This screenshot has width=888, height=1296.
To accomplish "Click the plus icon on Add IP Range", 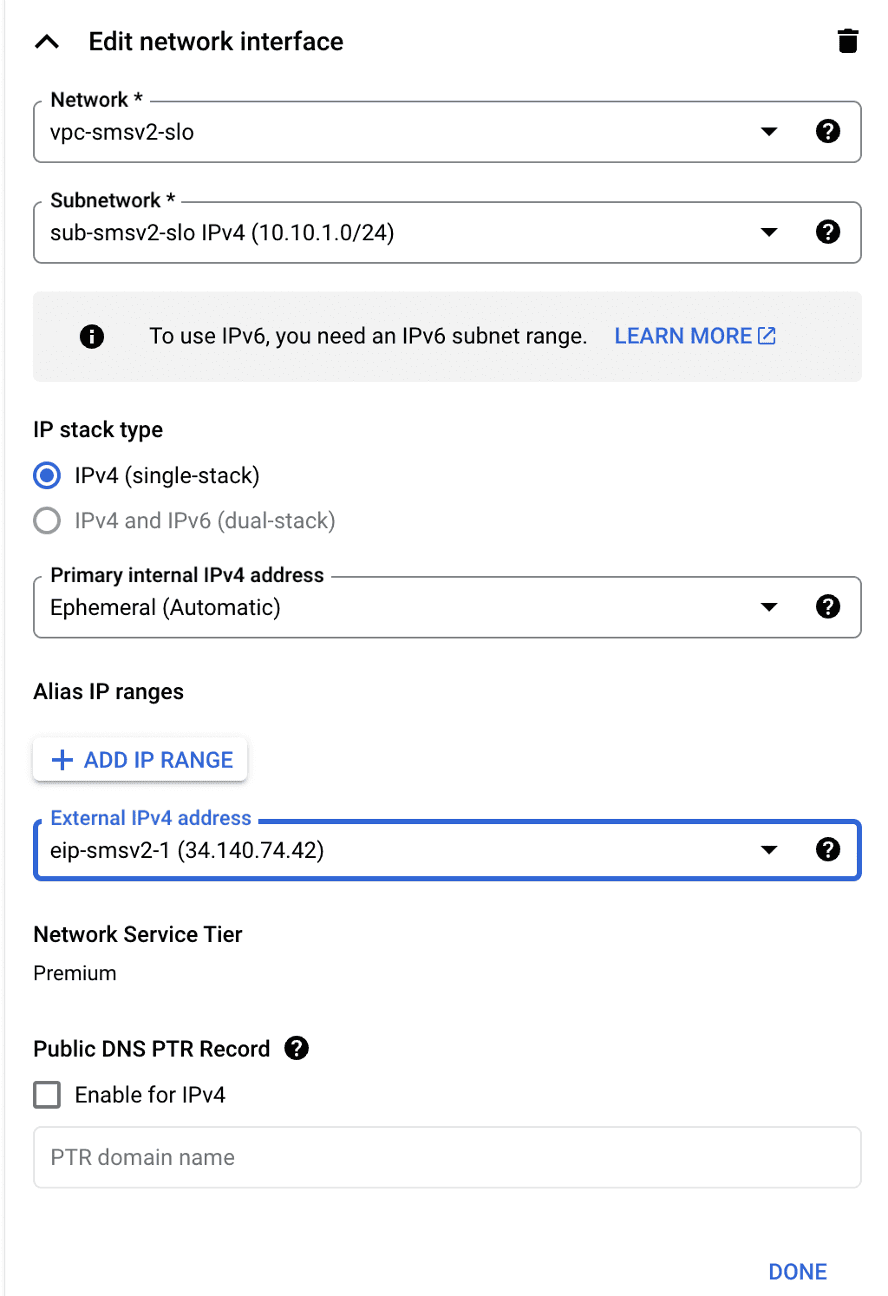I will coord(62,760).
